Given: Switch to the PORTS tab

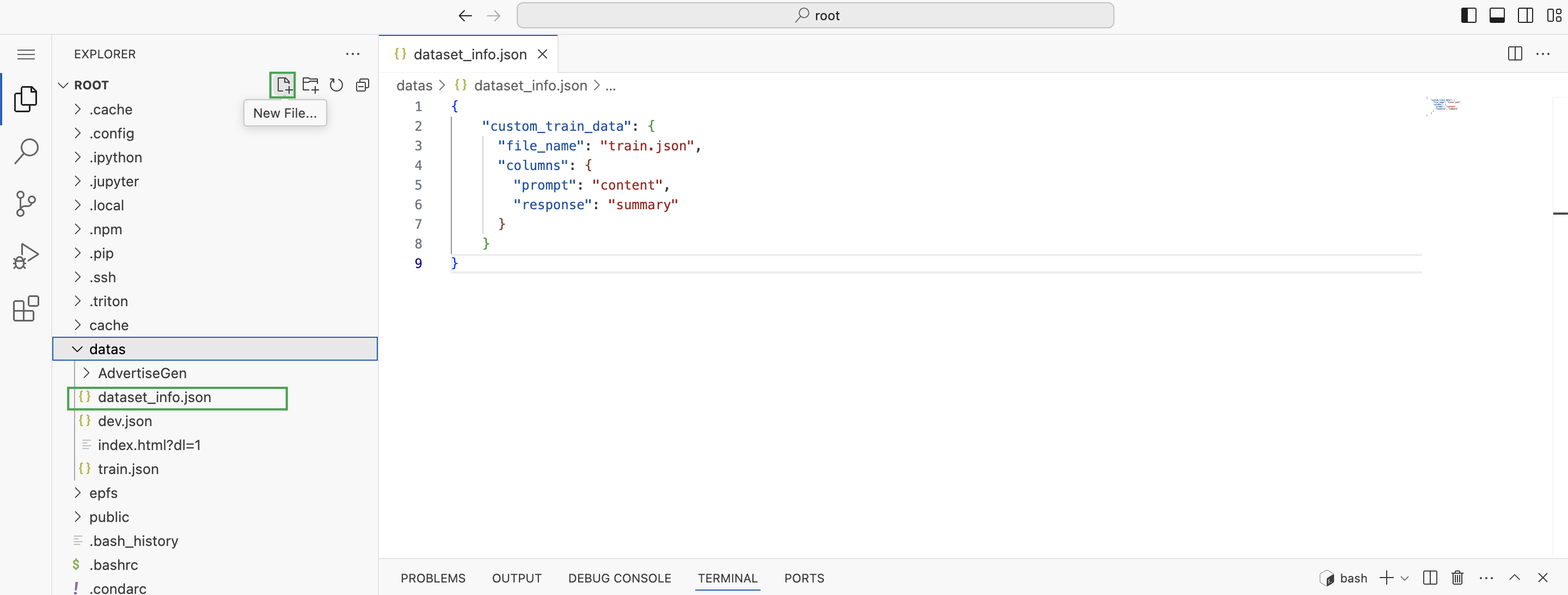Looking at the screenshot, I should [804, 578].
